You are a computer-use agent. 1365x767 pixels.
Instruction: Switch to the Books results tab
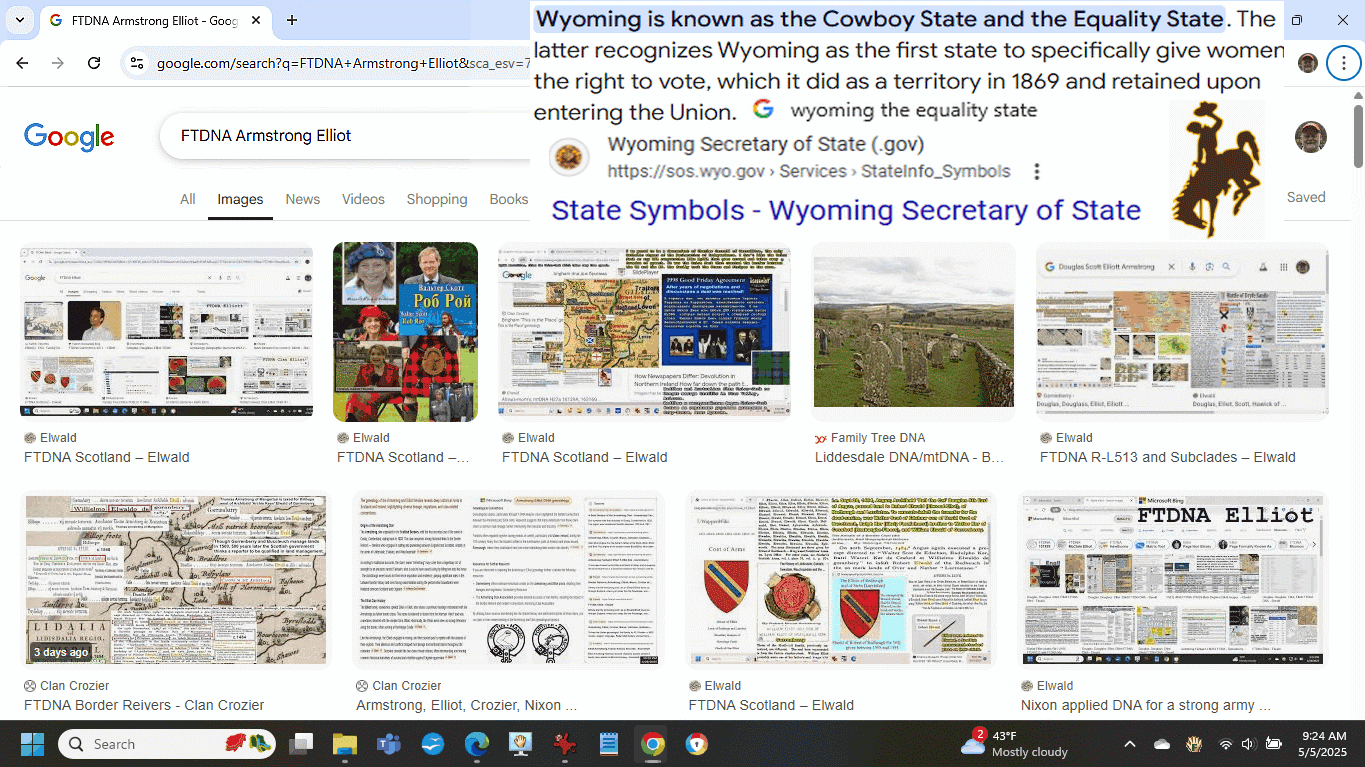(x=509, y=199)
